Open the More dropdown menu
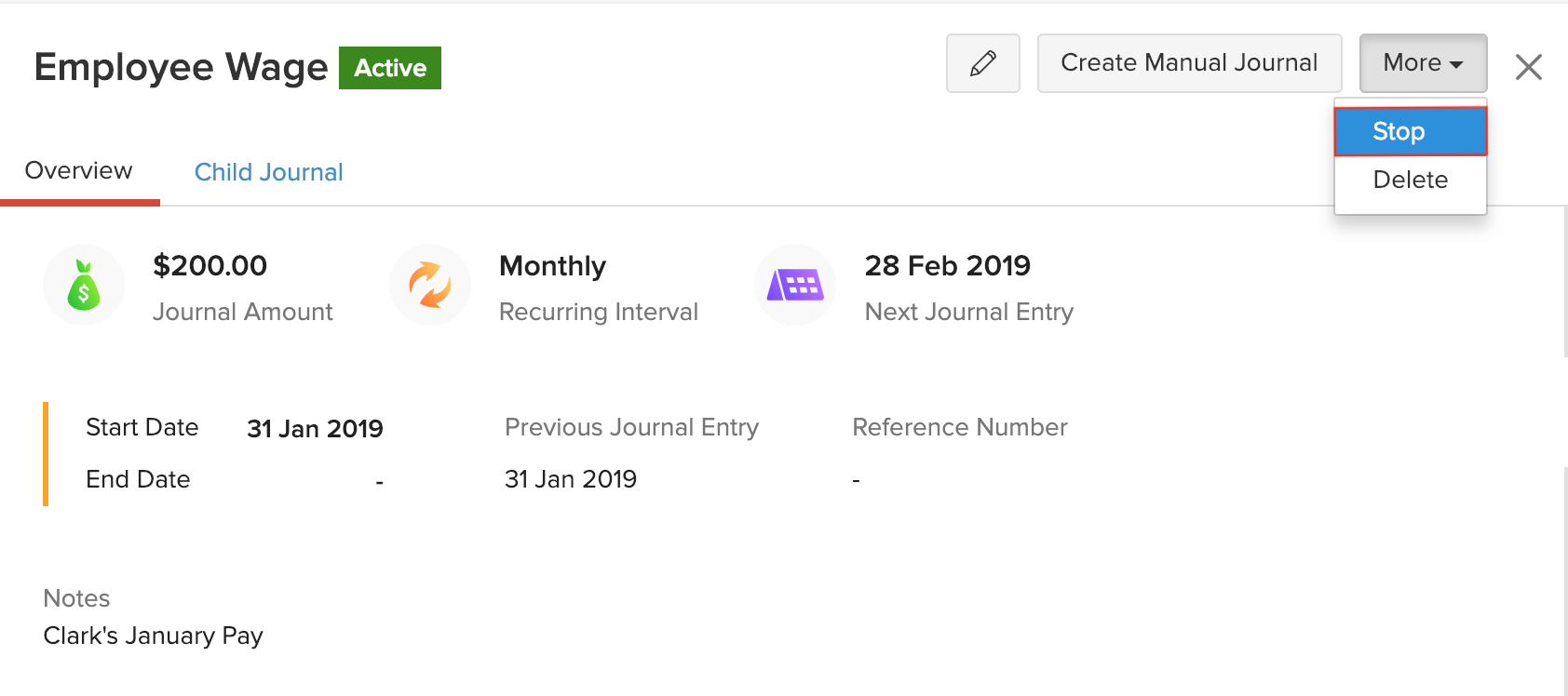The height and width of the screenshot is (696, 1568). tap(1422, 62)
